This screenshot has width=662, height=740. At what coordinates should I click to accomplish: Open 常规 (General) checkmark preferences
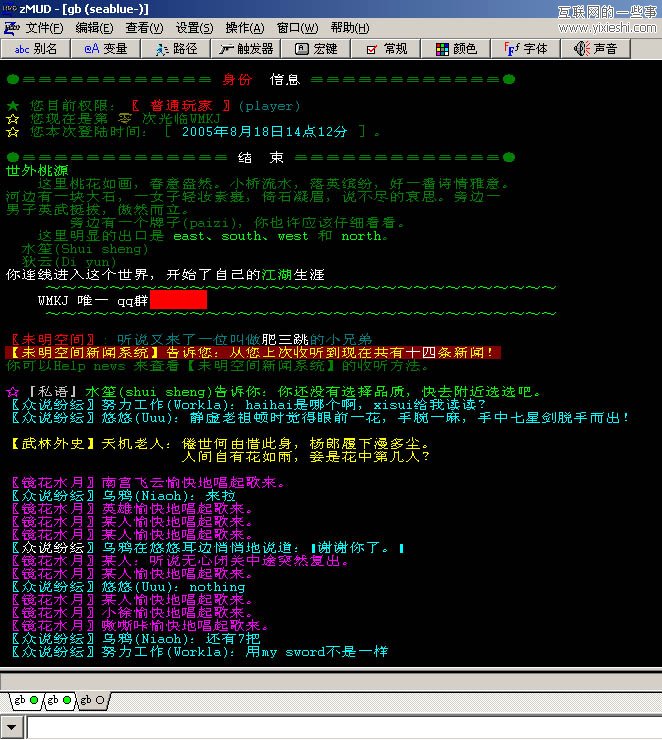pyautogui.click(x=386, y=48)
